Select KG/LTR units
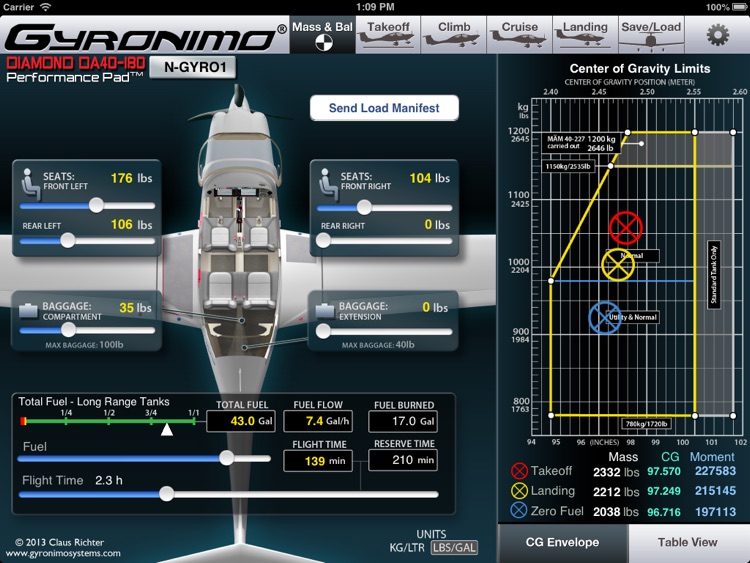The image size is (750, 563). click(407, 548)
